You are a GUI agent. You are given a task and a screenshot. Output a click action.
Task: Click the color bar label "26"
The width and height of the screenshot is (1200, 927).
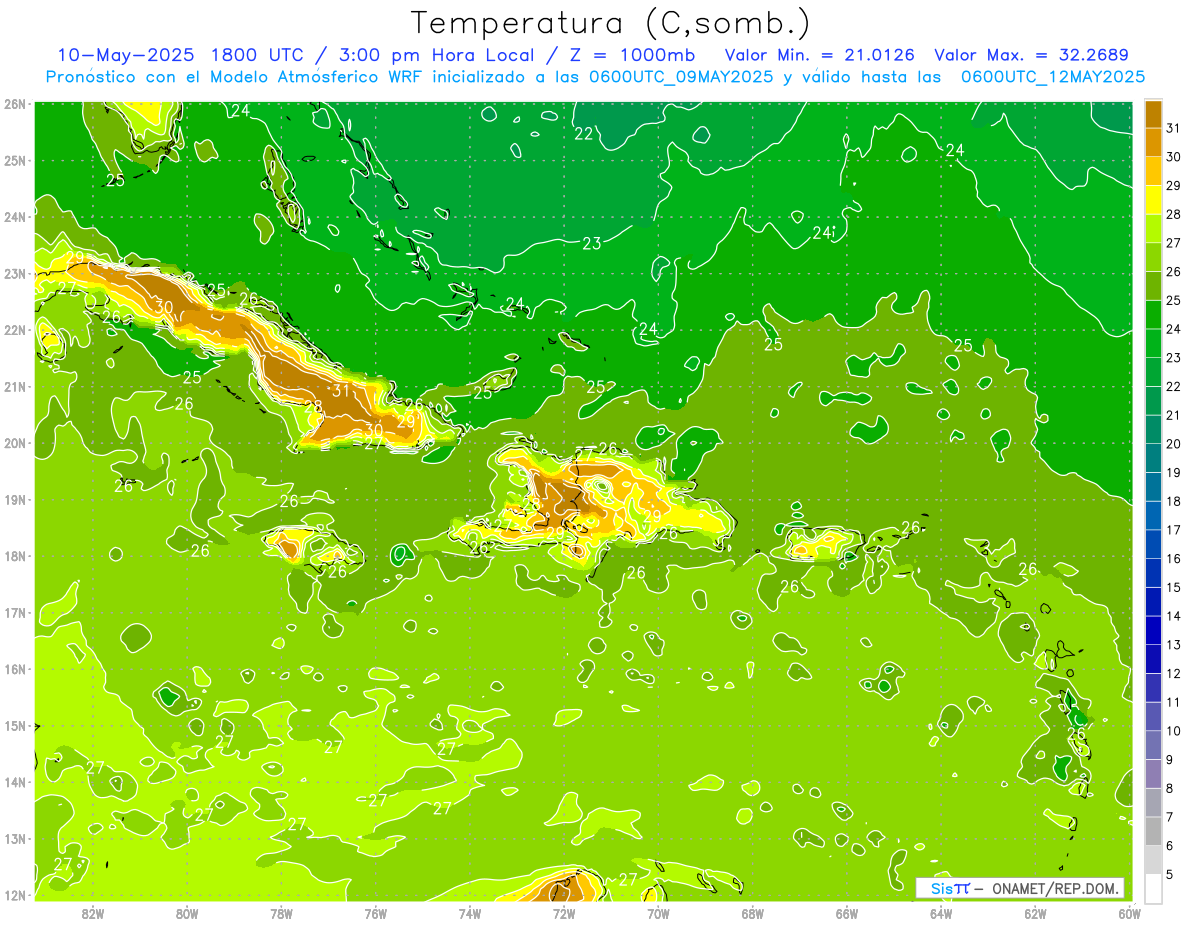[1174, 272]
